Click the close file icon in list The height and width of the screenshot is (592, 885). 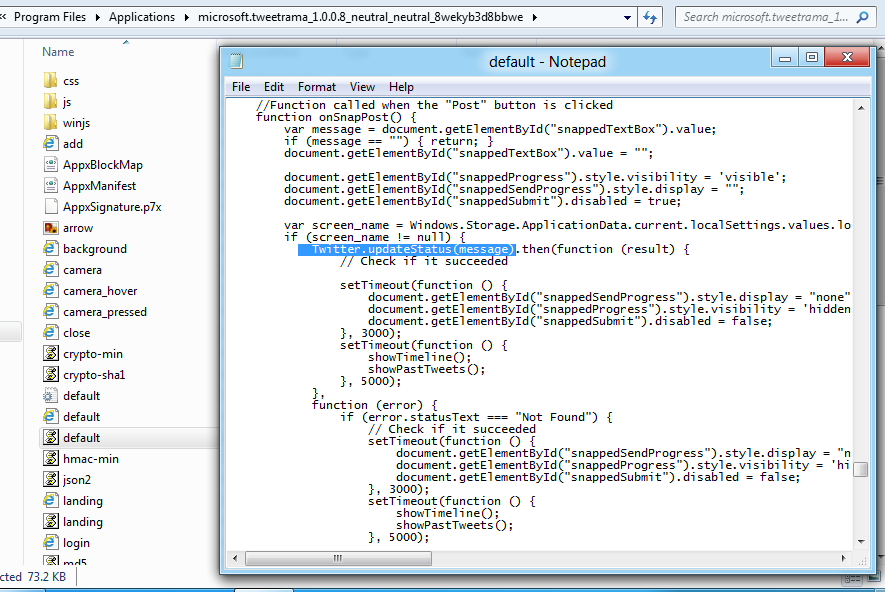tap(50, 332)
